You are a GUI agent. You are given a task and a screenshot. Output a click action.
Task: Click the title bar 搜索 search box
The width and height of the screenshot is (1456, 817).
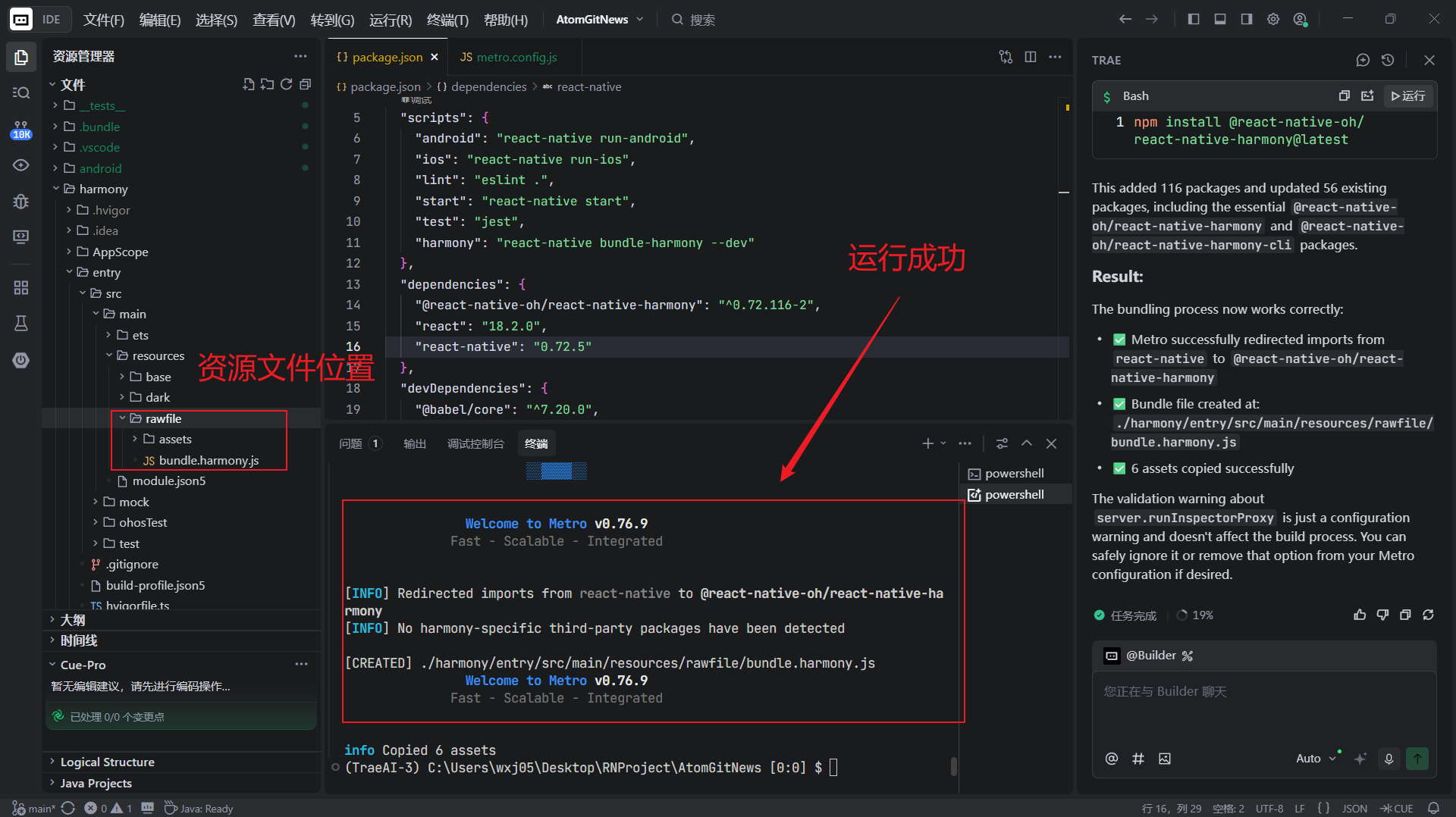point(693,19)
